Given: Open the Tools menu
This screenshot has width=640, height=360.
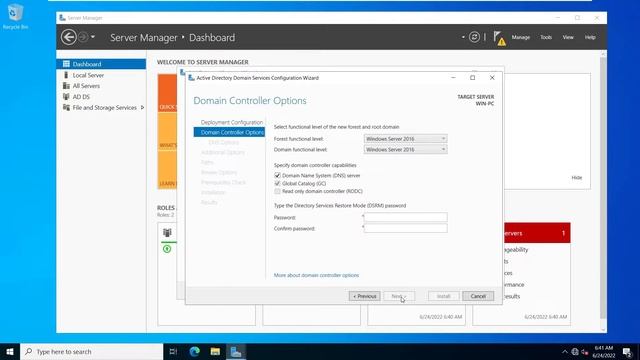Looking at the screenshot, I should [x=546, y=37].
